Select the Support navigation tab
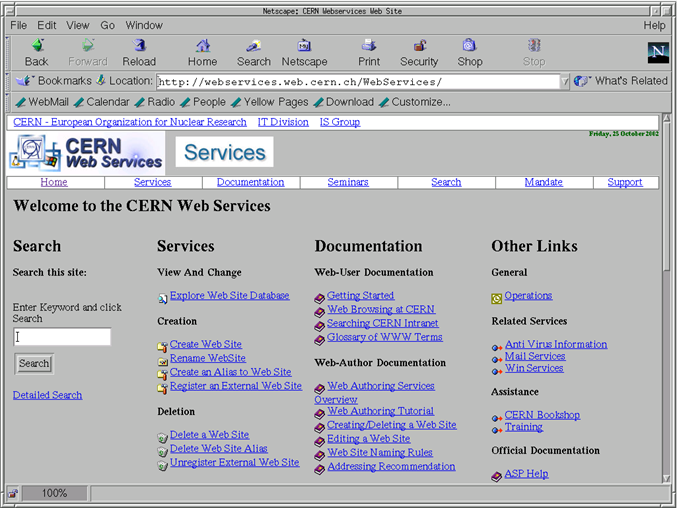Image resolution: width=677 pixels, height=508 pixels. point(625,182)
